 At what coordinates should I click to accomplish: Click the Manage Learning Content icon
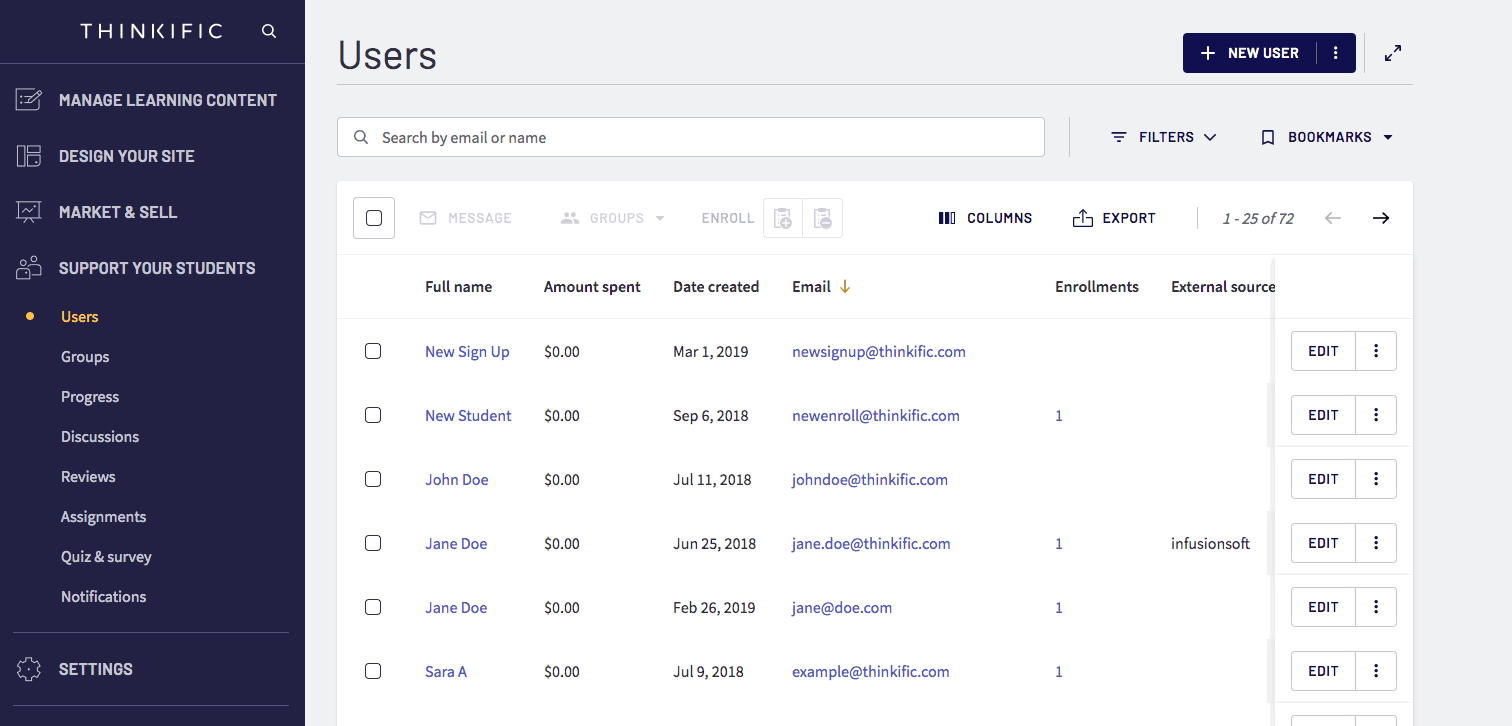(29, 100)
